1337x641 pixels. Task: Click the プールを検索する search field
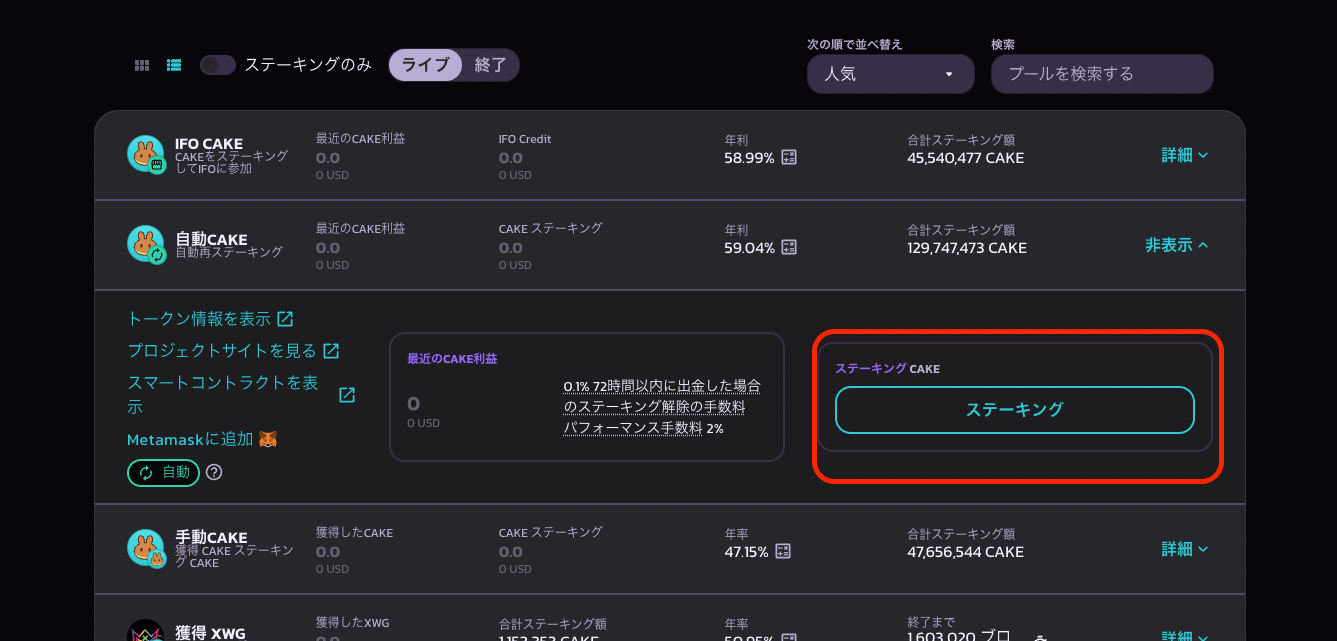click(x=1102, y=74)
